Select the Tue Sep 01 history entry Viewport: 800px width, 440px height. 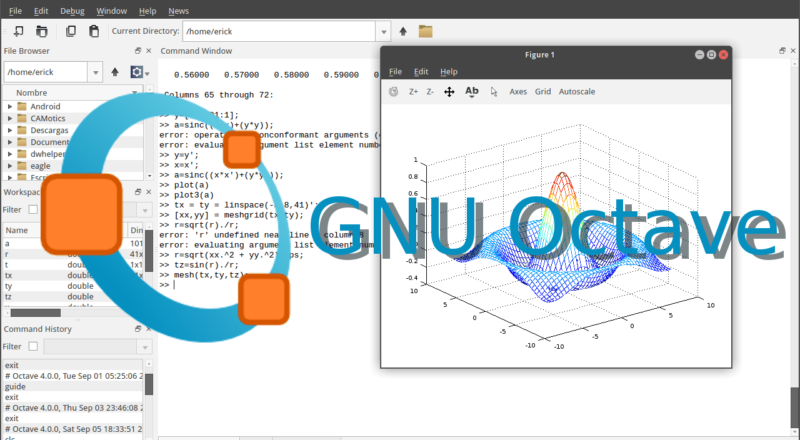click(x=73, y=376)
